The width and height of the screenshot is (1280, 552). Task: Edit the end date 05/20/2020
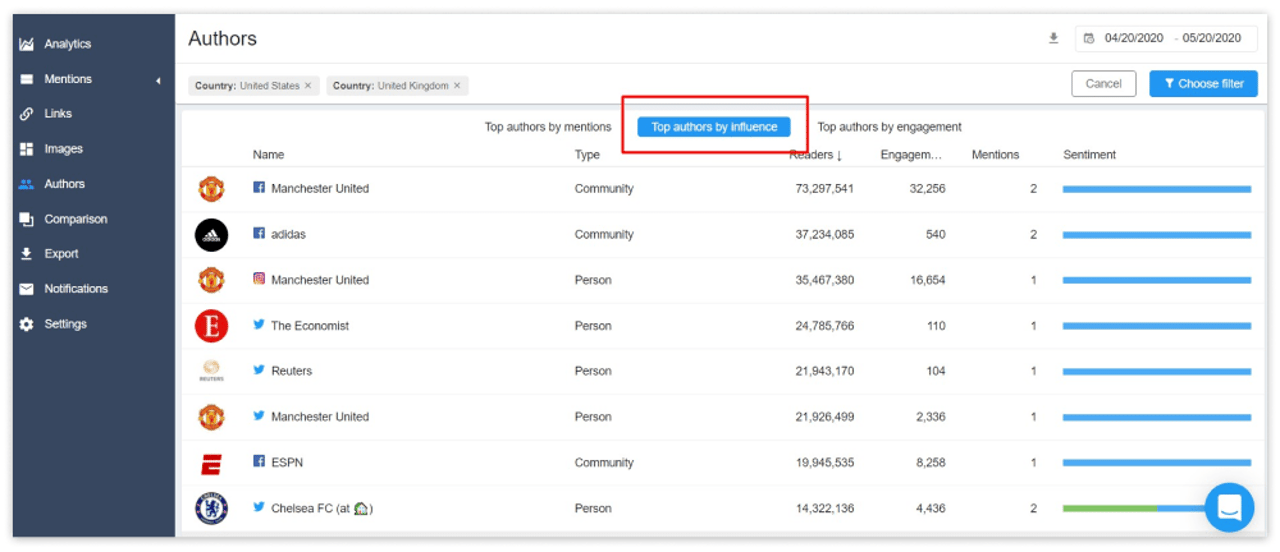(1211, 38)
